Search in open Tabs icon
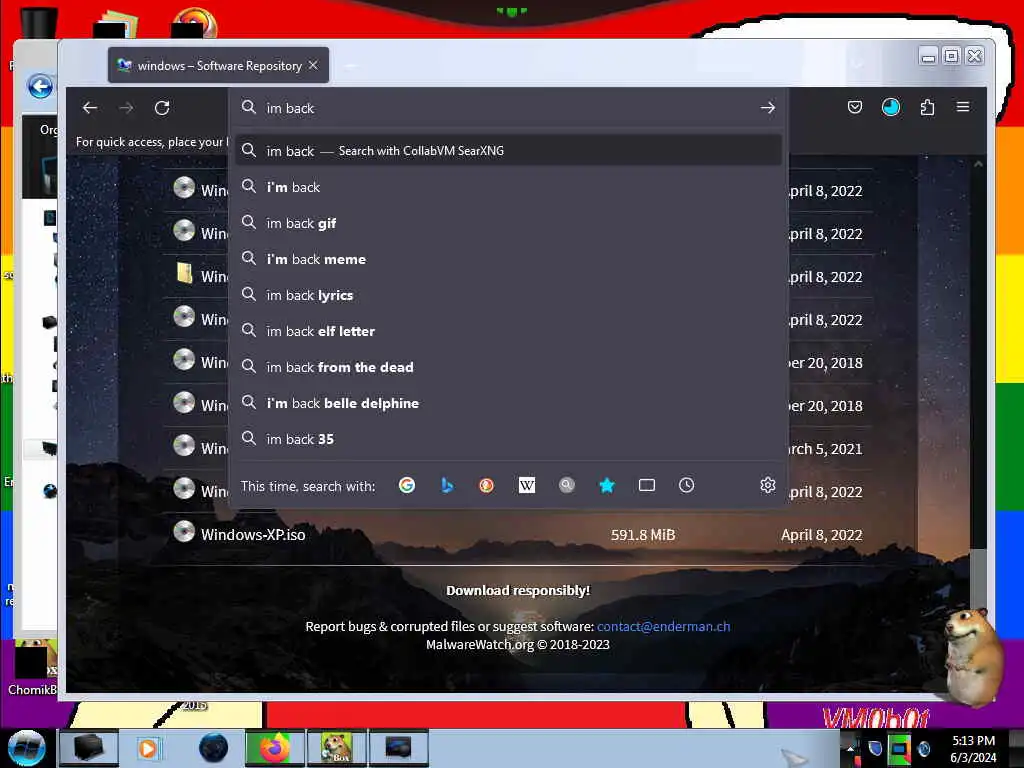The height and width of the screenshot is (768, 1024). [x=647, y=485]
